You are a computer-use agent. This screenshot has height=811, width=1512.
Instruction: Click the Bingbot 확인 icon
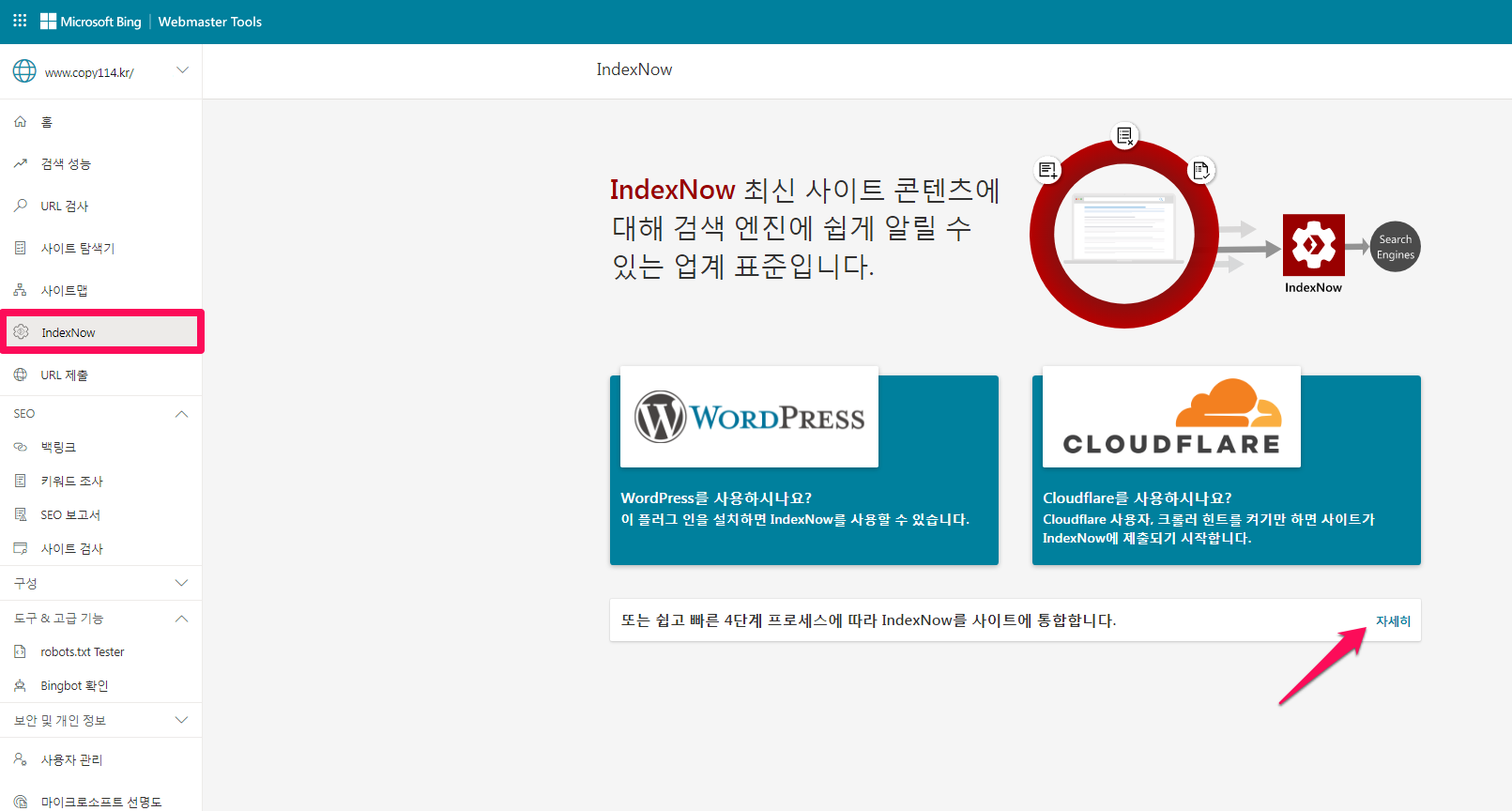click(x=21, y=685)
